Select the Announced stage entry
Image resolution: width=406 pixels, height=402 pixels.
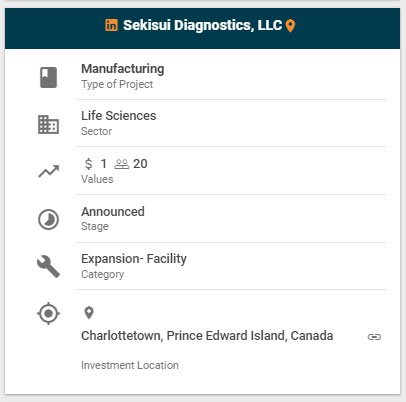pyautogui.click(x=113, y=212)
